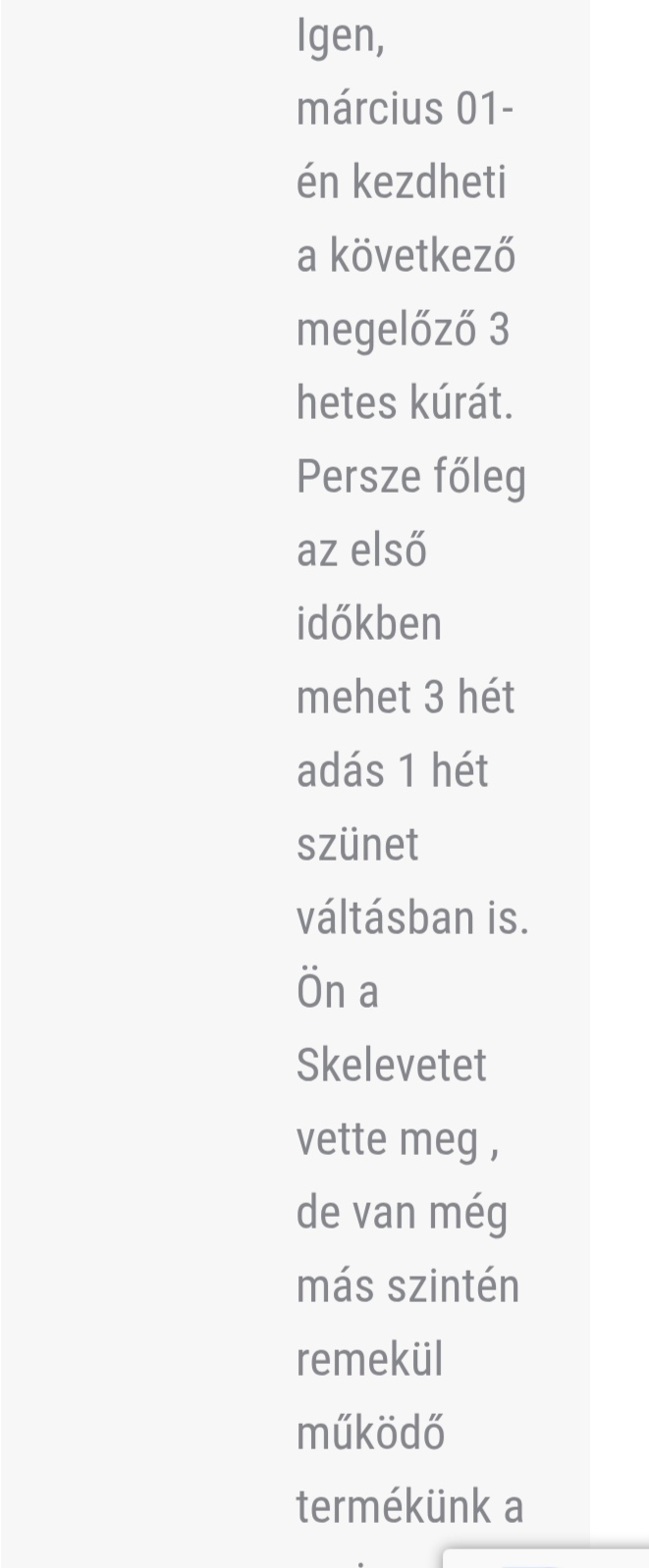The width and height of the screenshot is (649, 1568).
Task: Click the line "hetes kúrát."
Action: coord(405,403)
